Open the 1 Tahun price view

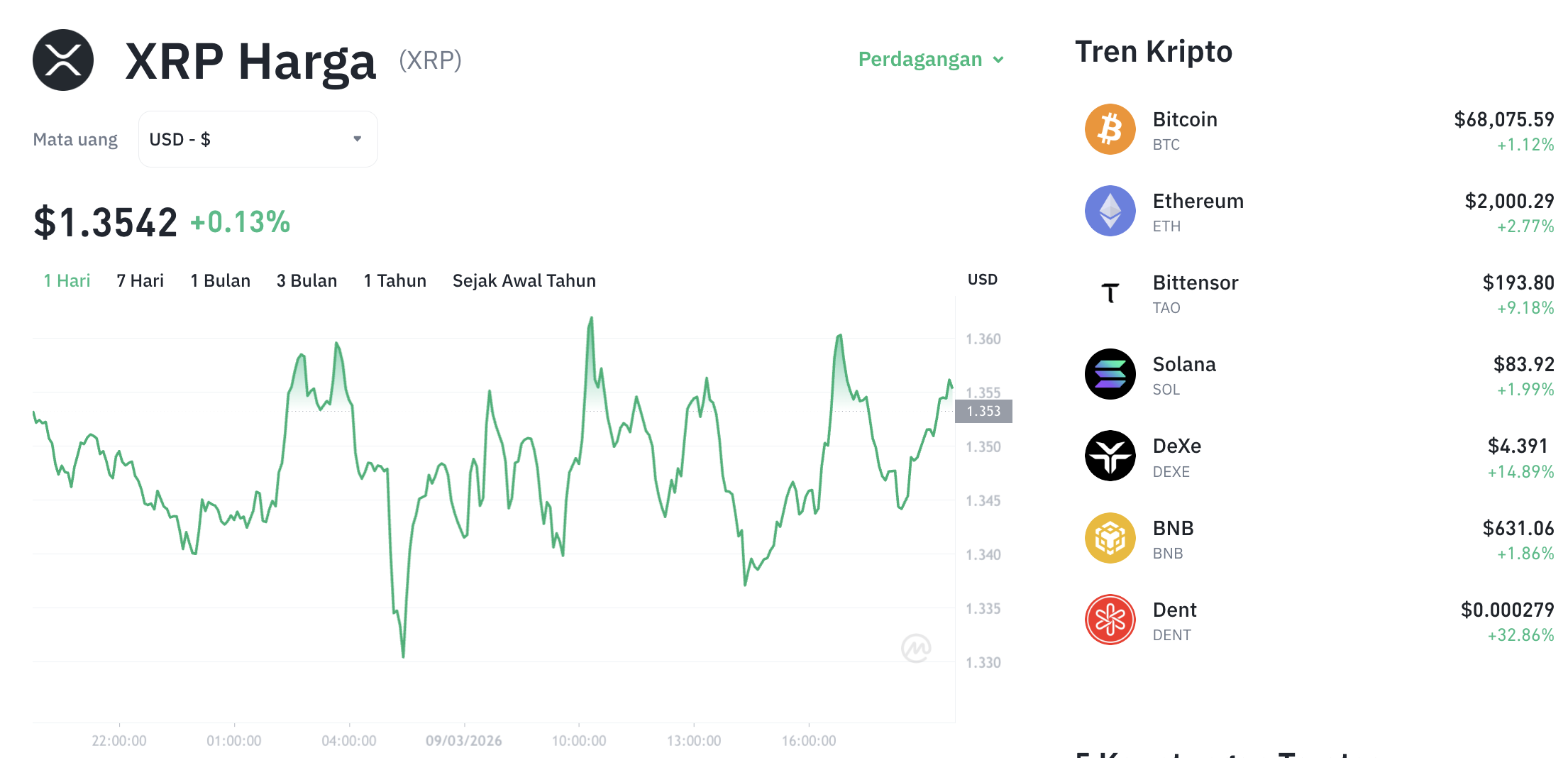[394, 280]
